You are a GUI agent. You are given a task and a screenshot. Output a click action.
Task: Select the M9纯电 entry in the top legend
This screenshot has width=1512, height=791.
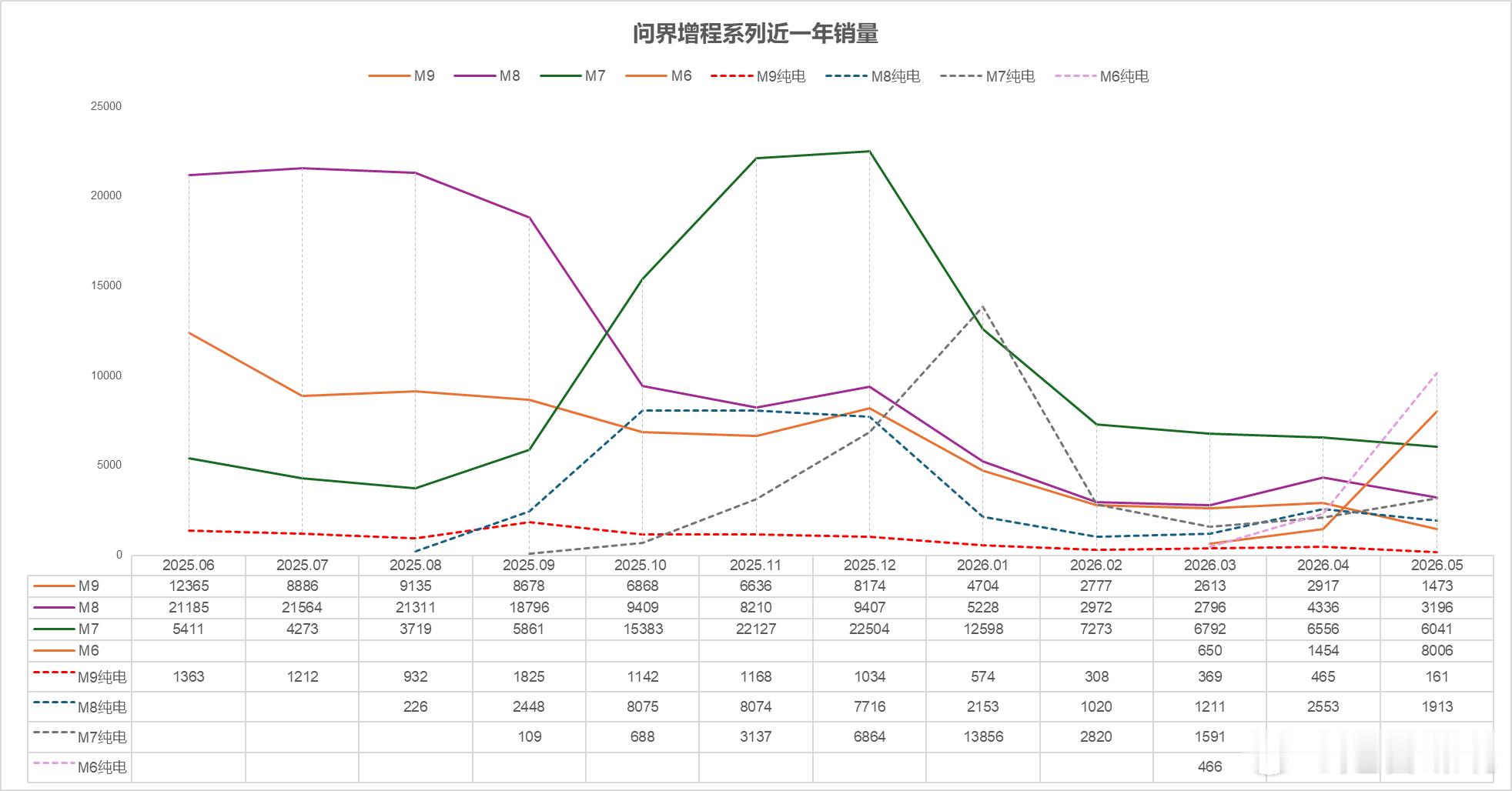coord(758,76)
